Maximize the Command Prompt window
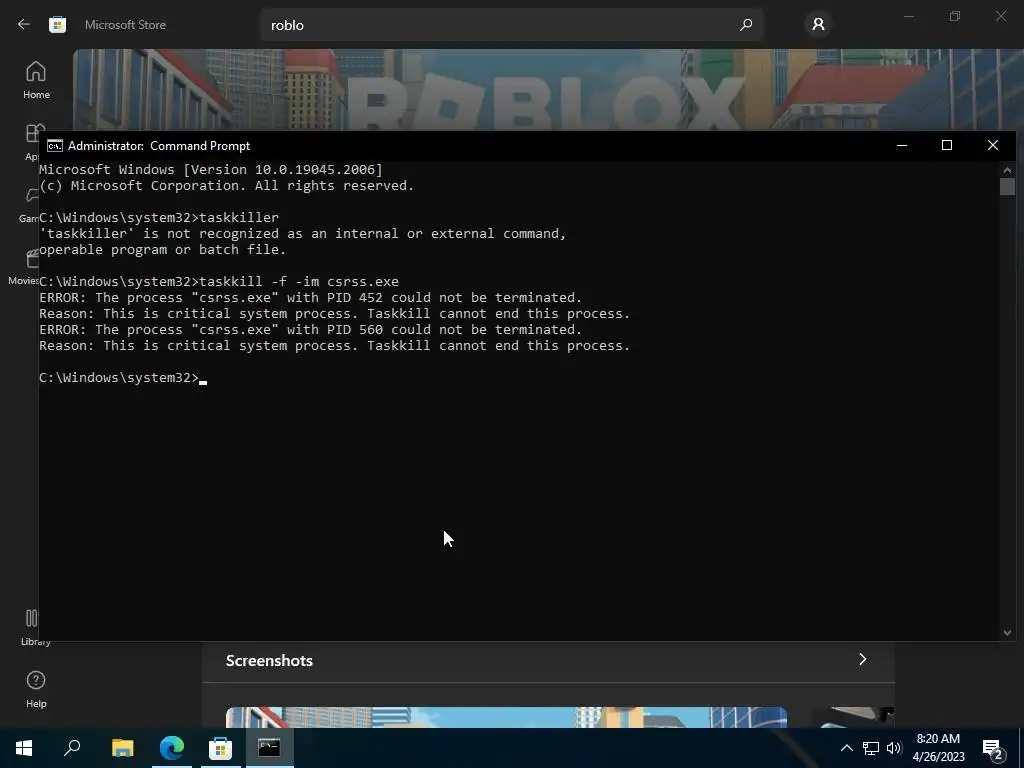 947,146
